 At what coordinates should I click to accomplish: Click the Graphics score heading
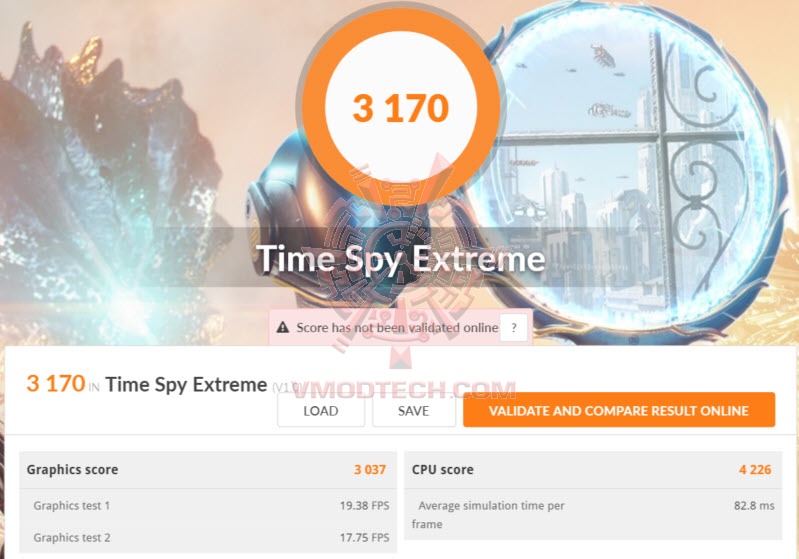[x=72, y=469]
